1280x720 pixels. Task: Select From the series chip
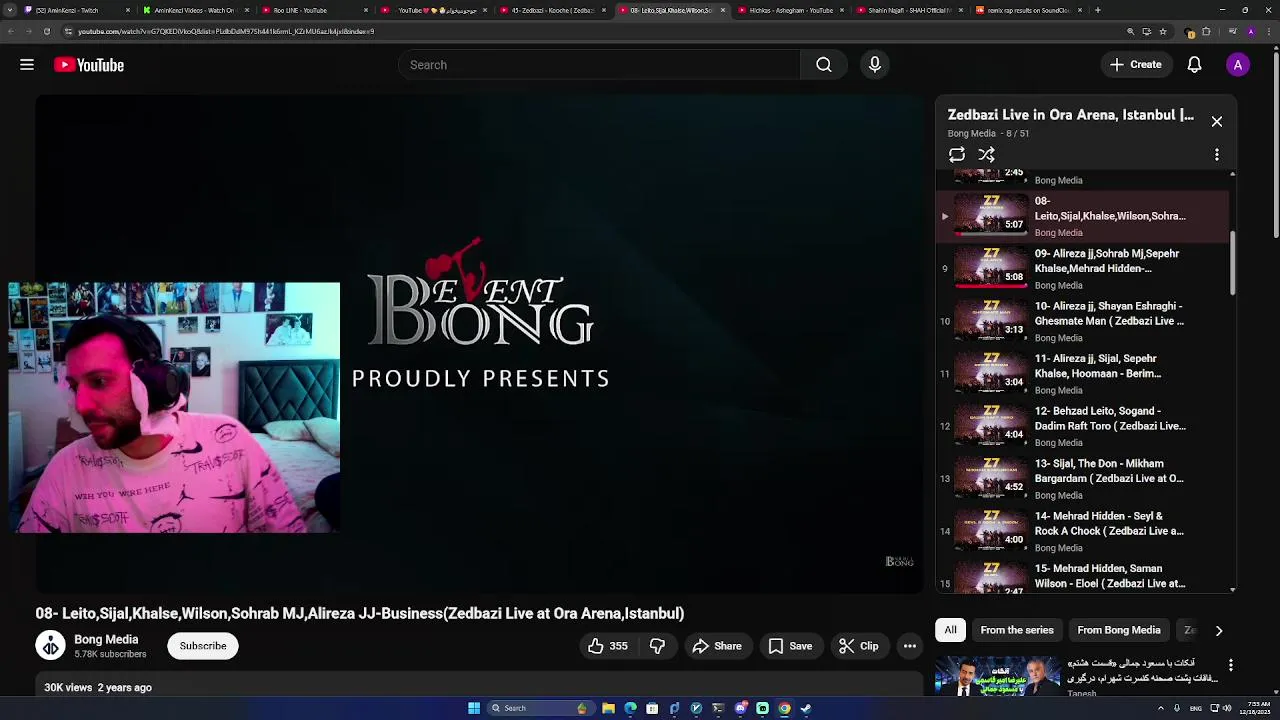(1017, 630)
